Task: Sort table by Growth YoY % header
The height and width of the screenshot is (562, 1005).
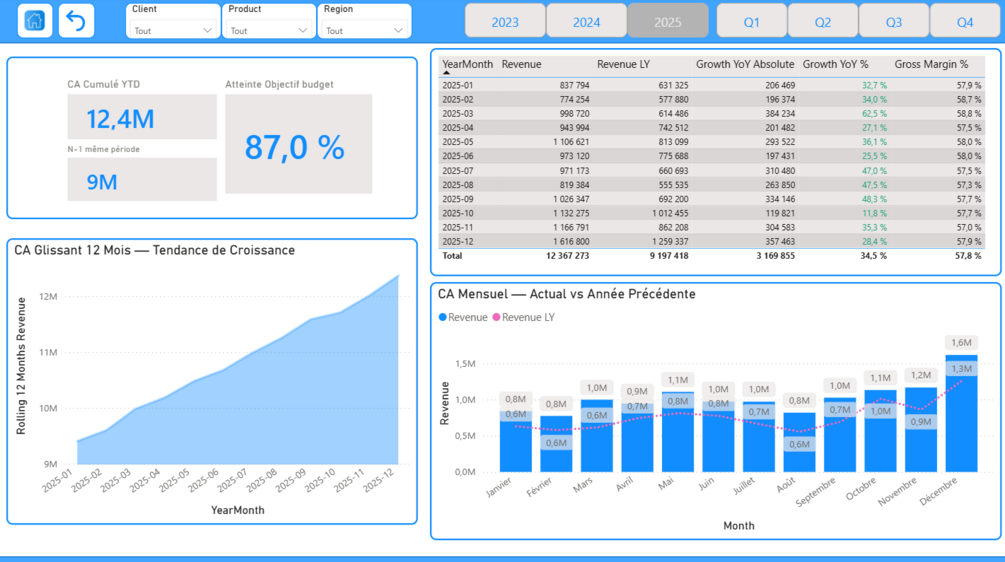Action: tap(835, 64)
